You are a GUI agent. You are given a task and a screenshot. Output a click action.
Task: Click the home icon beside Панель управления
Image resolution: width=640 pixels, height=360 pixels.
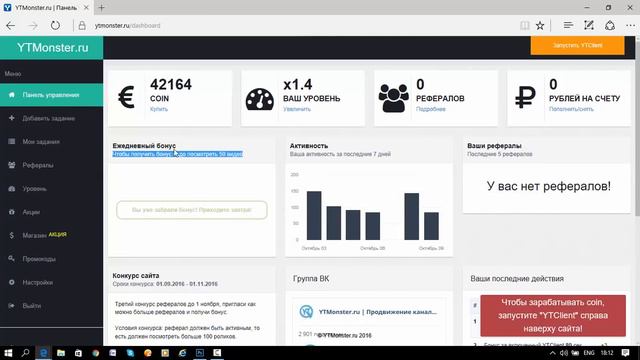[x=11, y=95]
